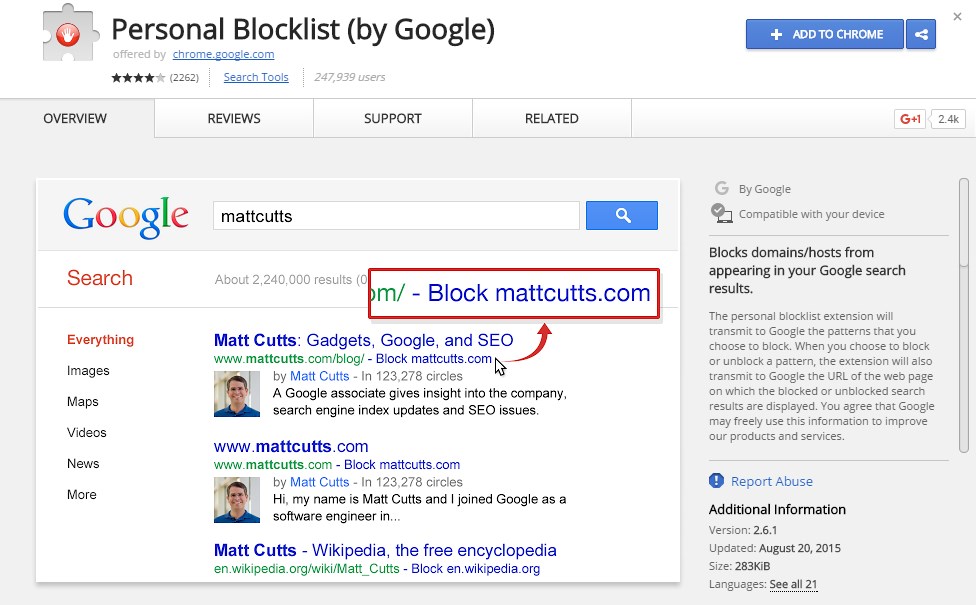Expand See all 21 languages

click(793, 584)
